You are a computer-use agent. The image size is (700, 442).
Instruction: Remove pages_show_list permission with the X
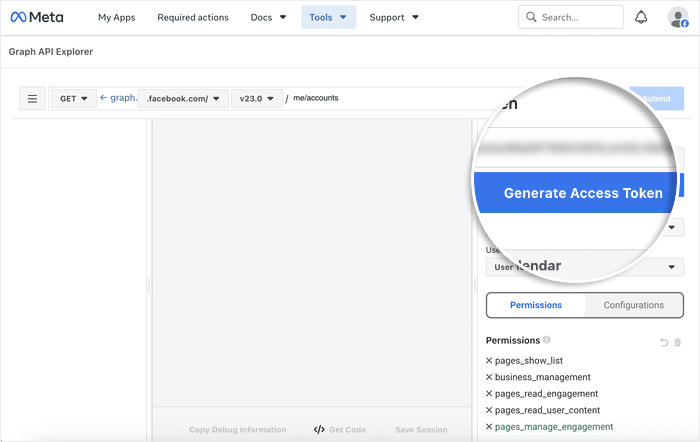coord(489,360)
